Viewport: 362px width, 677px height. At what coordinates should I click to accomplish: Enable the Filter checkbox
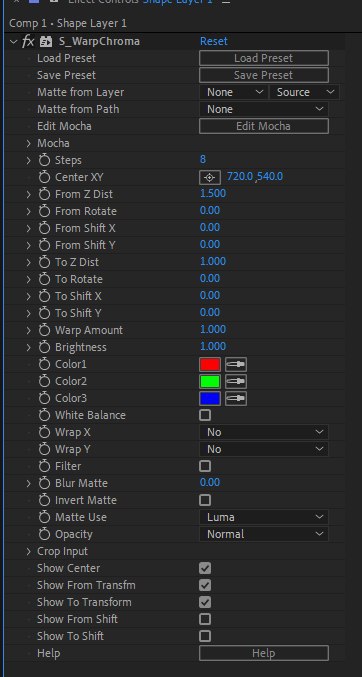[205, 466]
